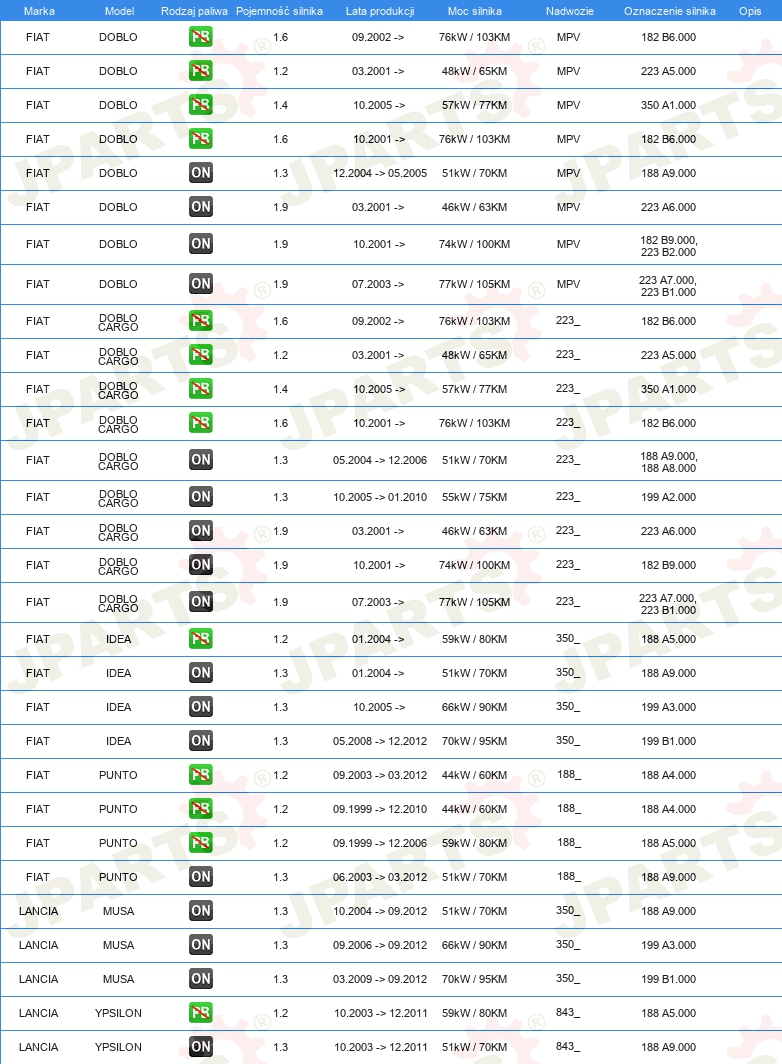The height and width of the screenshot is (1064, 782).
Task: Click the diesel icon for Lancia Musa 51kW / 70KM
Action: coord(200,911)
